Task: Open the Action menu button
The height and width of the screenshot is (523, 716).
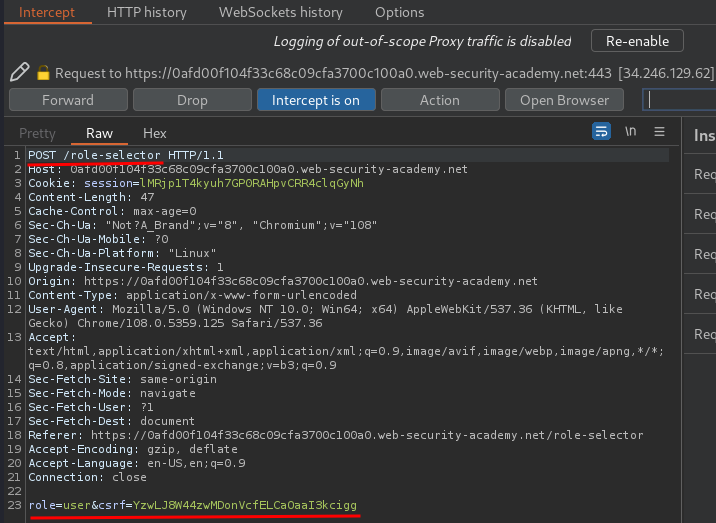Action: (440, 100)
